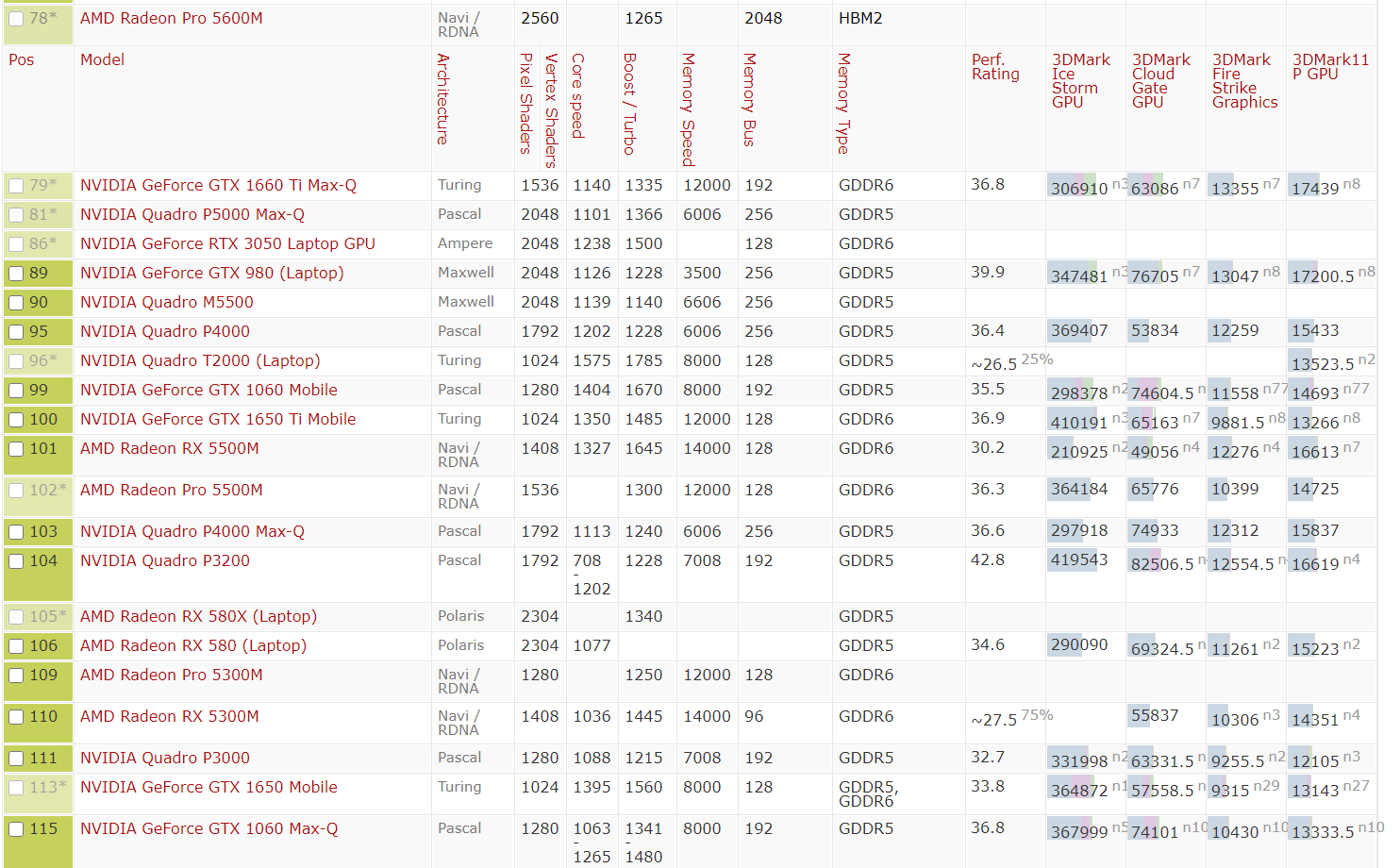Open NVIDIA GeForce GTX 980 (Laptop) link
Image resolution: width=1400 pixels, height=868 pixels.
(x=212, y=273)
